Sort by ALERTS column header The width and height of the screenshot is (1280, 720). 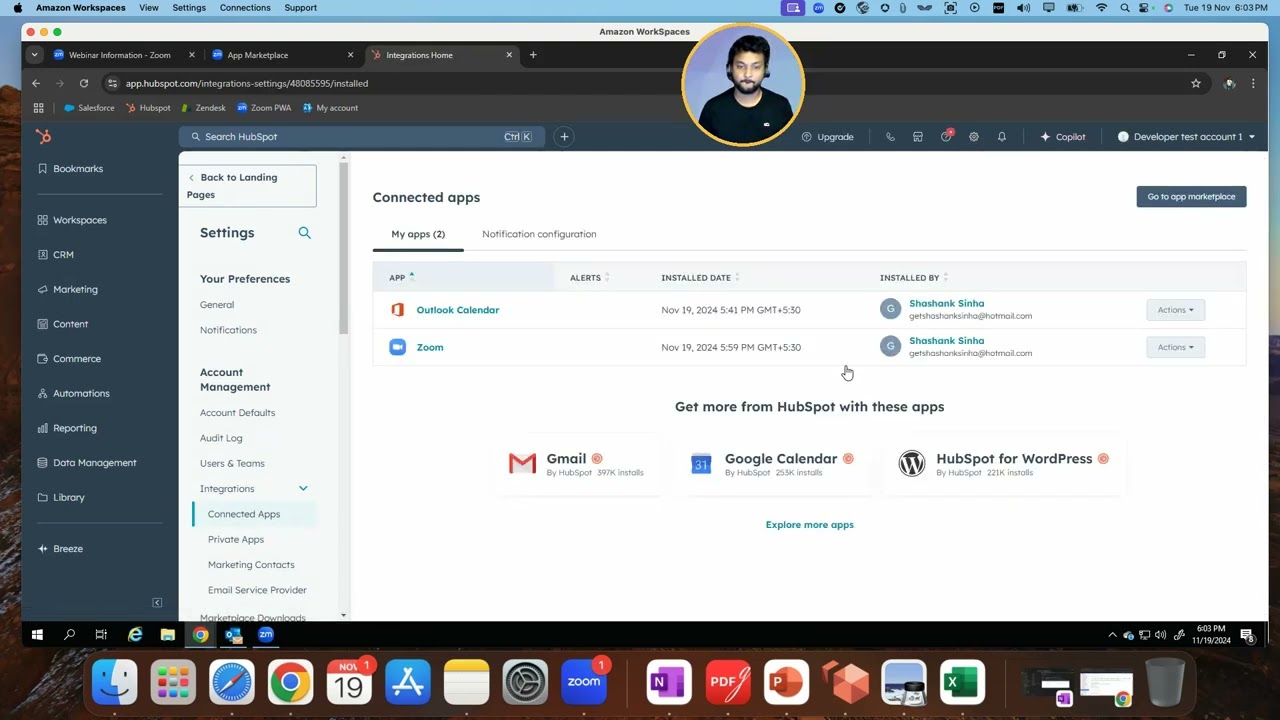589,278
